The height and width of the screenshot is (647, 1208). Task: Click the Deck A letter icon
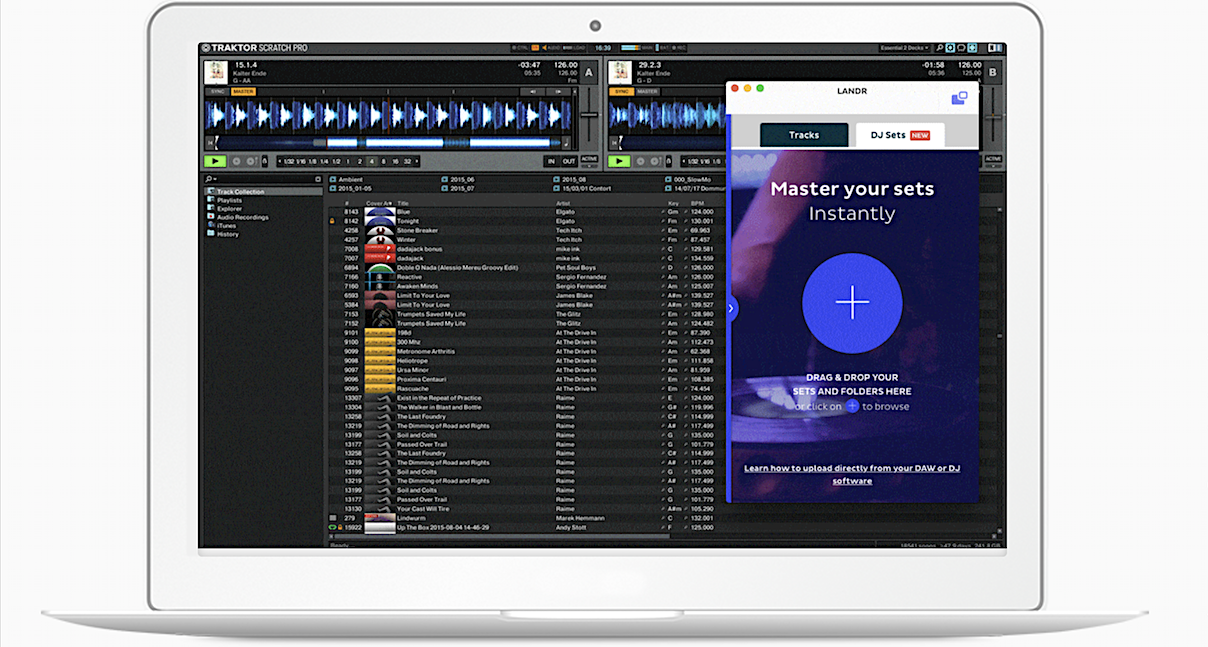pyautogui.click(x=588, y=72)
